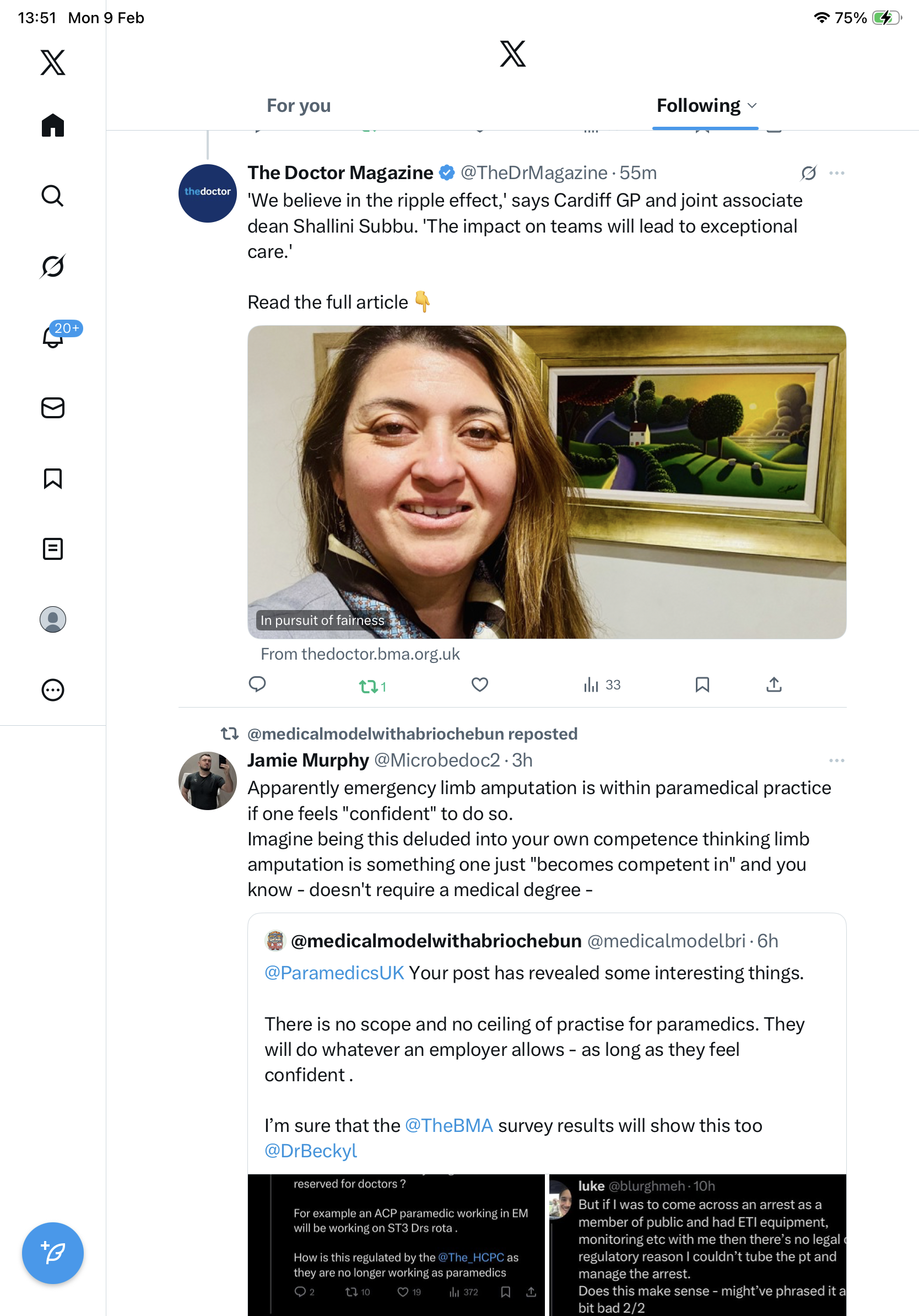Switch to the For you tab
This screenshot has width=919, height=1316.
[299, 106]
